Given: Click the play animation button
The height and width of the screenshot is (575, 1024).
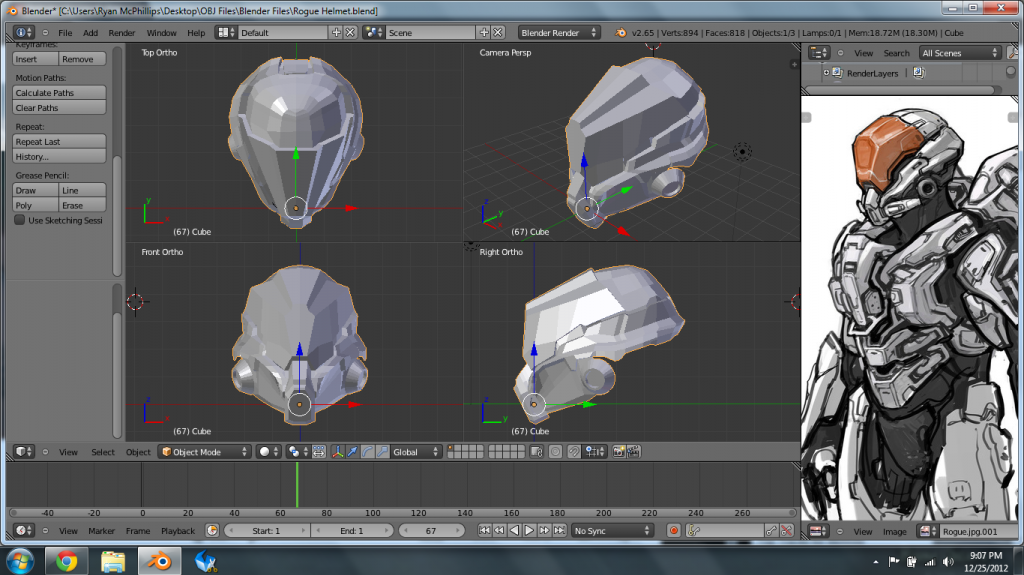Looking at the screenshot, I should (x=530, y=531).
